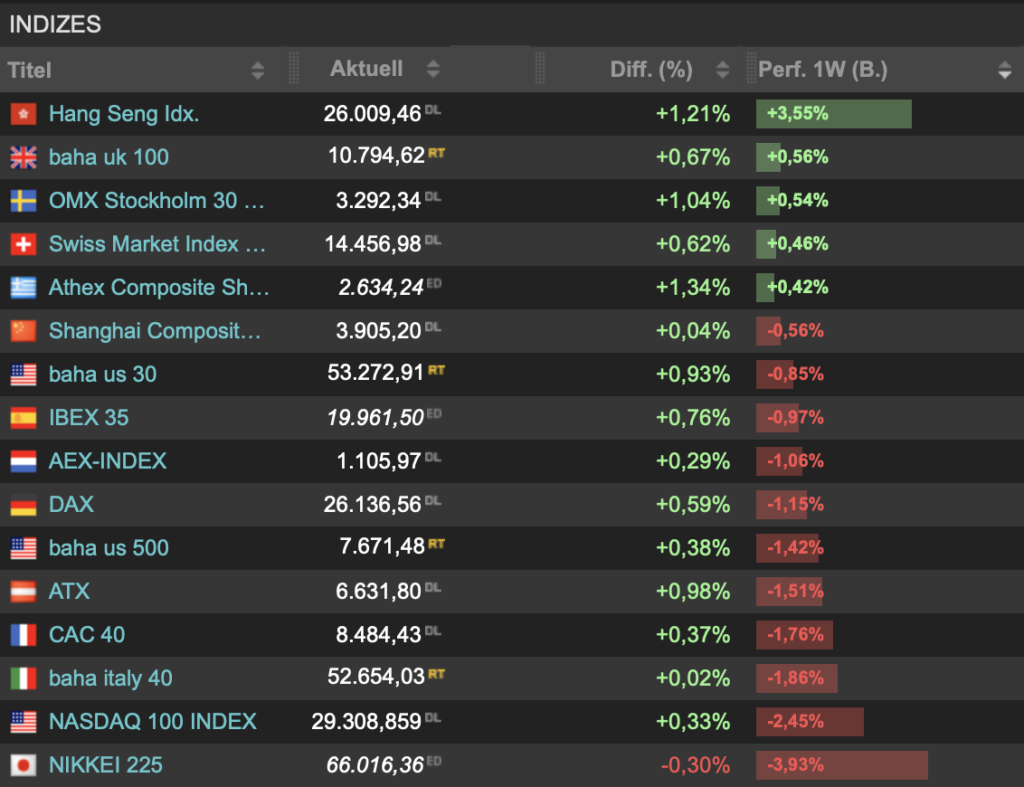1024x787 pixels.
Task: Click the RT badge on baha italy 40
Action: [436, 674]
